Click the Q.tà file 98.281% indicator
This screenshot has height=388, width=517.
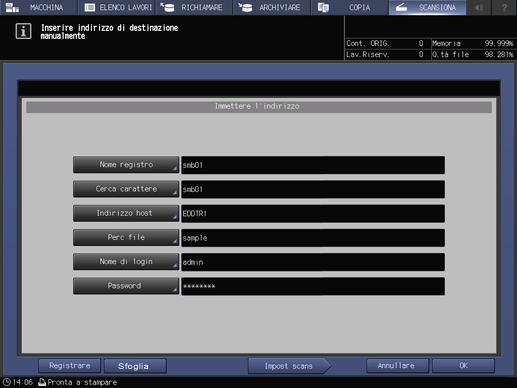(473, 54)
